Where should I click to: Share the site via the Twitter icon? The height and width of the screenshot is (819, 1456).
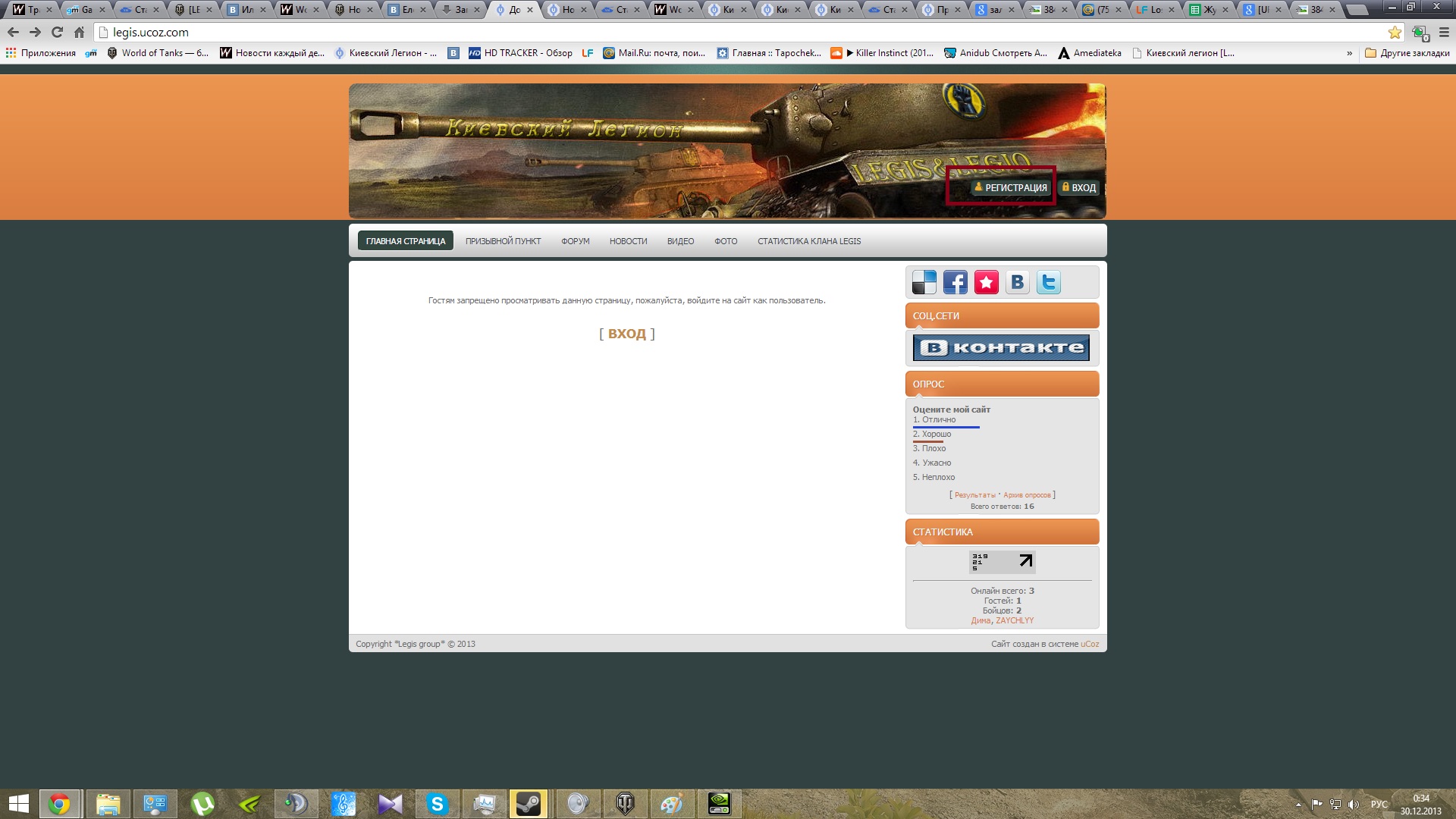1048,282
